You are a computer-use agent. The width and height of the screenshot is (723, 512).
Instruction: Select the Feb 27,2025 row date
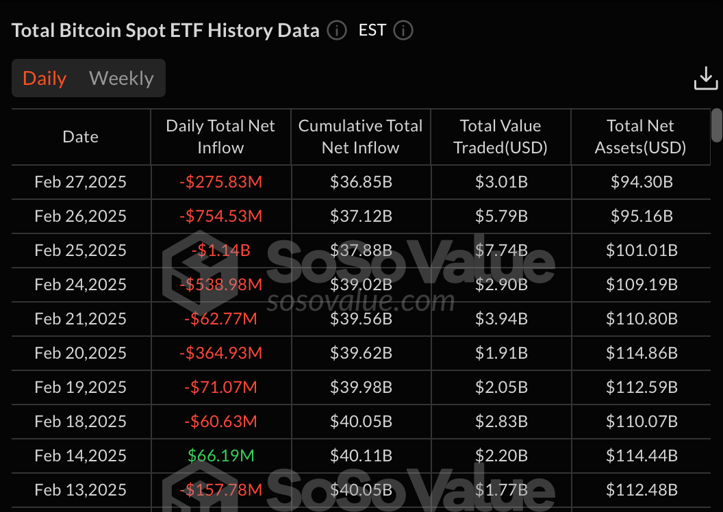(x=80, y=182)
